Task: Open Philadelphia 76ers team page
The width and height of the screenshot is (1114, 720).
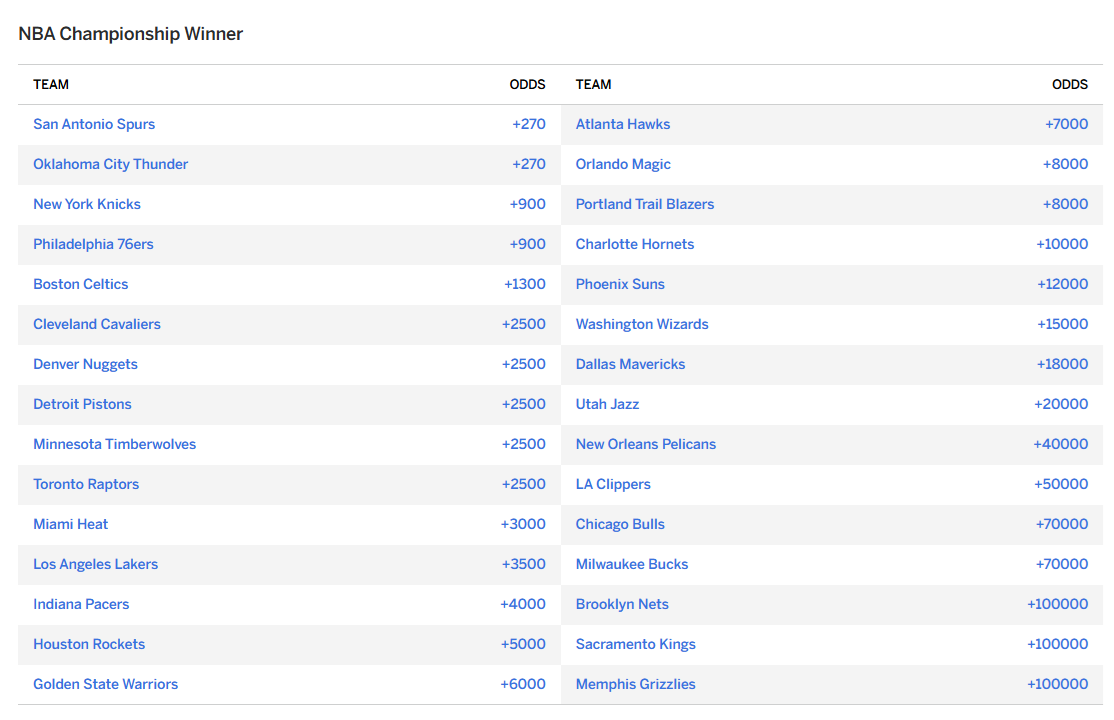Action: 93,245
